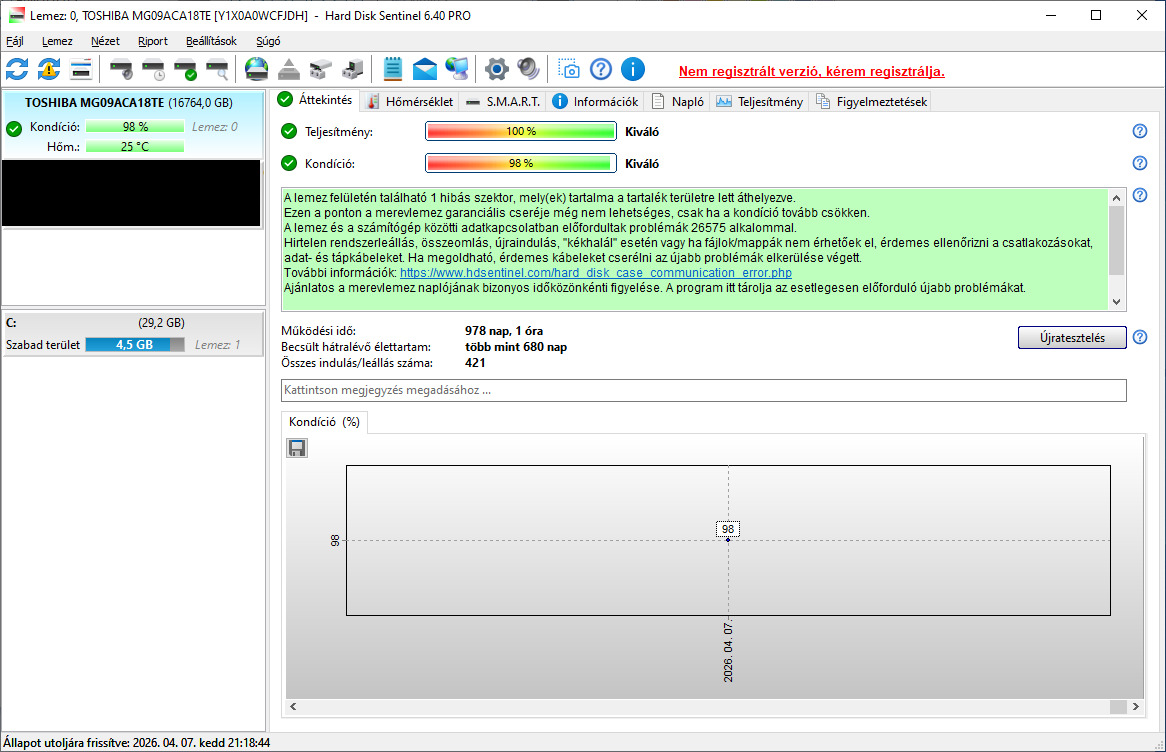Select the Kondíció (%) chart tab

tap(324, 422)
